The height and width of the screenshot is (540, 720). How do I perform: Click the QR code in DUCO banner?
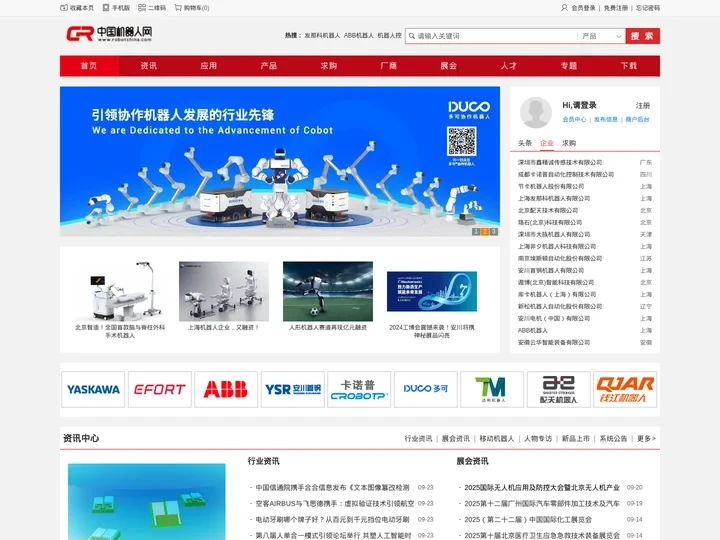pos(461,141)
